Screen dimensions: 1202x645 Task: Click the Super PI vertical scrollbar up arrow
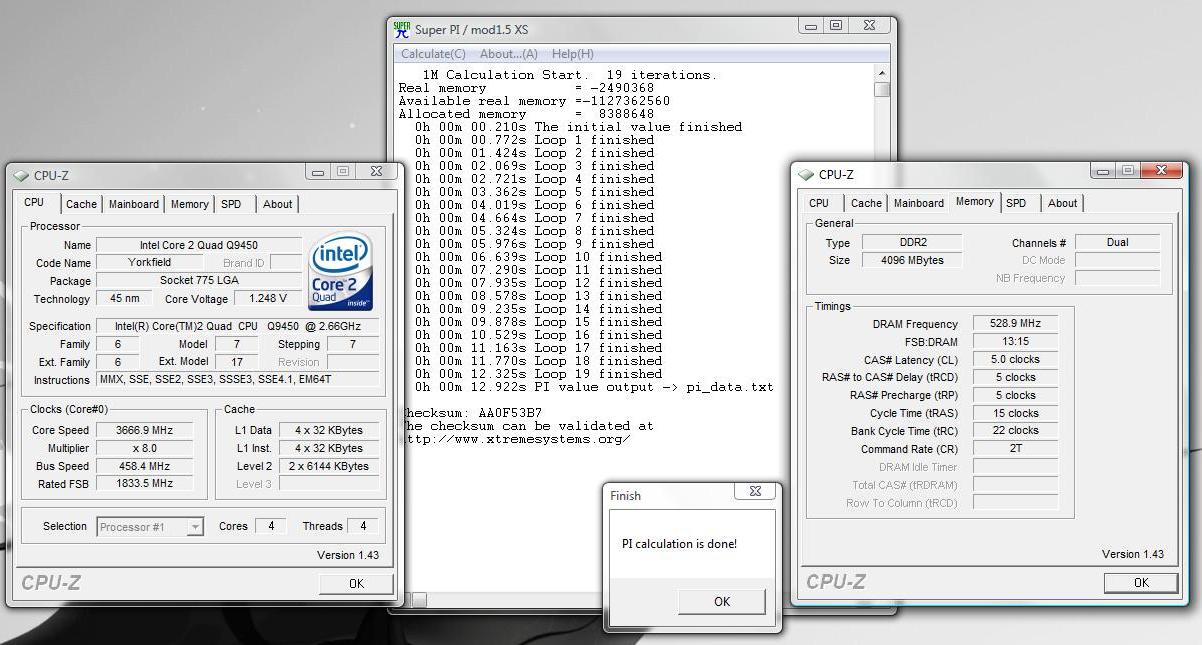pos(881,73)
